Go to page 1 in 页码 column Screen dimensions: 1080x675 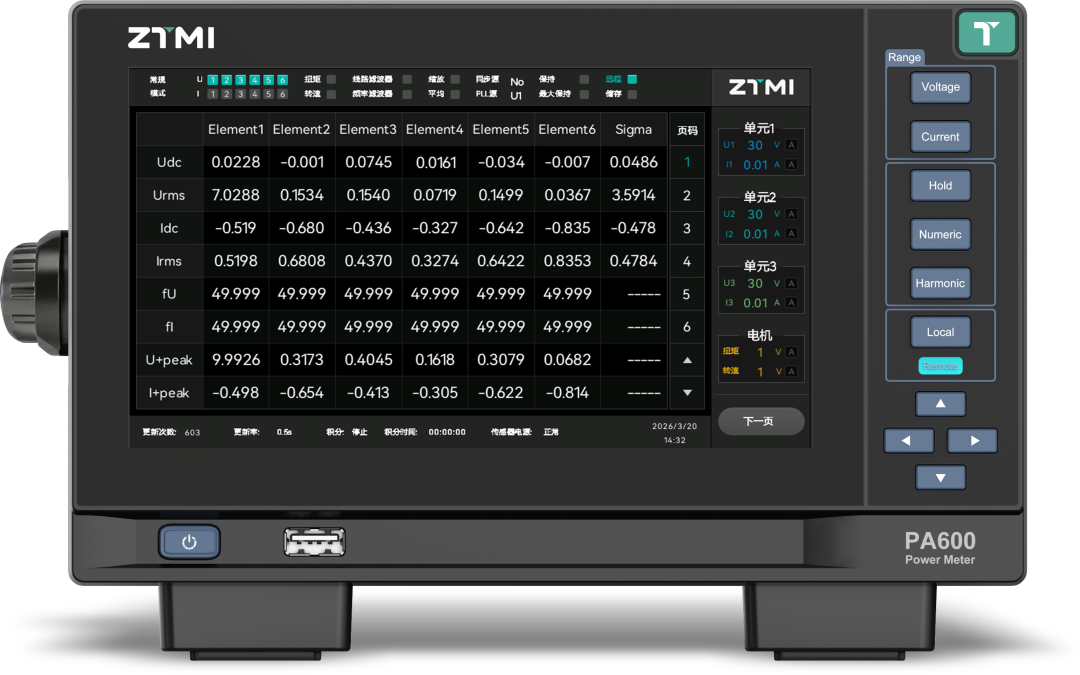[687, 163]
